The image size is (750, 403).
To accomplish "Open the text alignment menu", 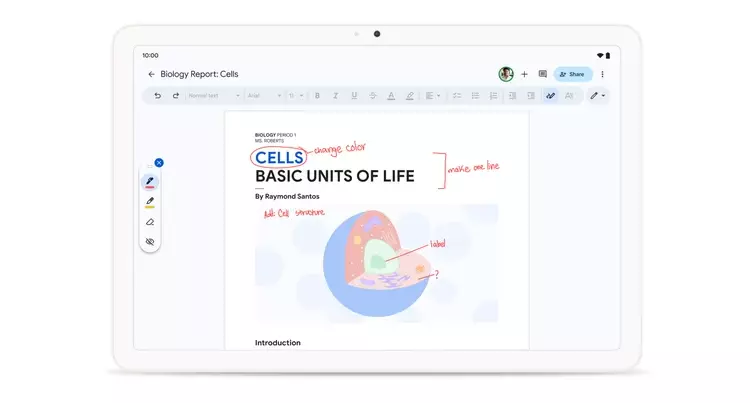I will click(x=431, y=96).
